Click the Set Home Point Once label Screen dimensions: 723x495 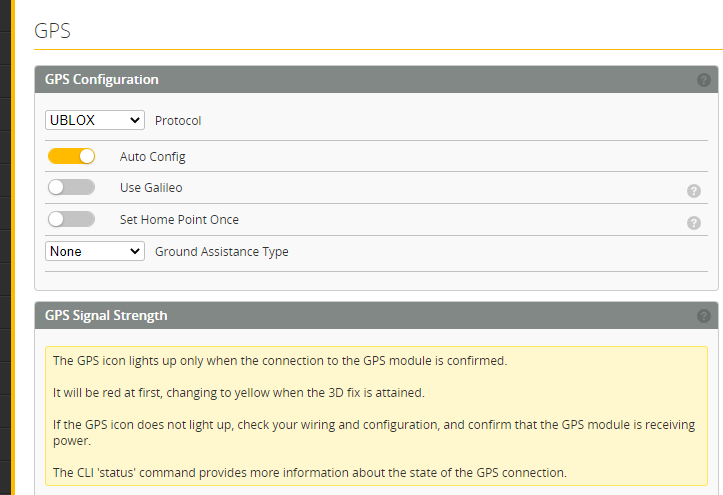pyautogui.click(x=179, y=219)
